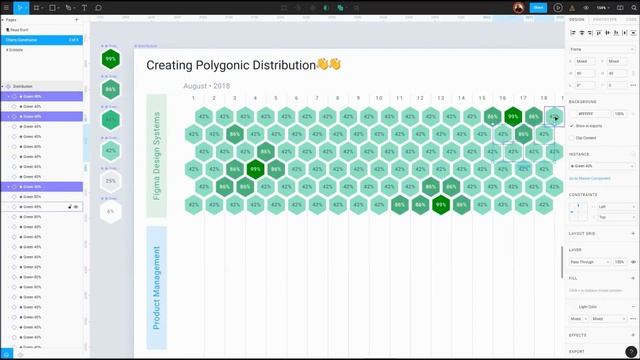Open the instance Green 40% dropdown
The image size is (640, 360).
[602, 166]
